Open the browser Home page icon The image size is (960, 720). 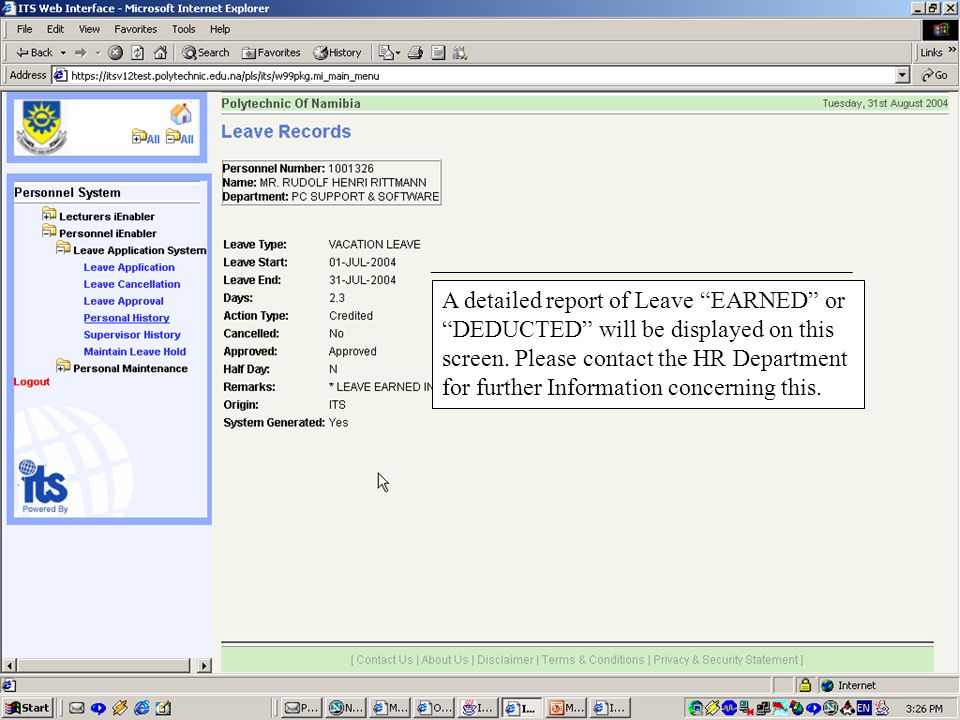point(160,53)
